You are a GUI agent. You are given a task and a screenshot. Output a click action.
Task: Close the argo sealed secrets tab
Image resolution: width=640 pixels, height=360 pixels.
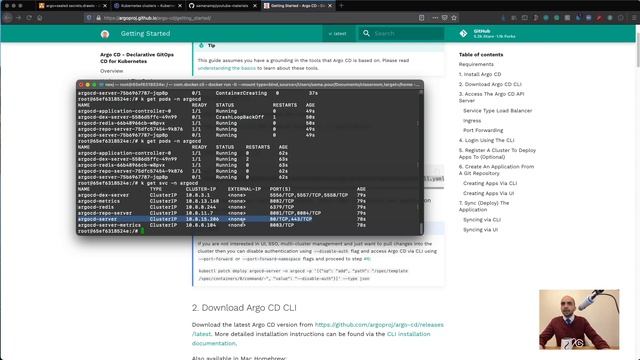click(105, 6)
